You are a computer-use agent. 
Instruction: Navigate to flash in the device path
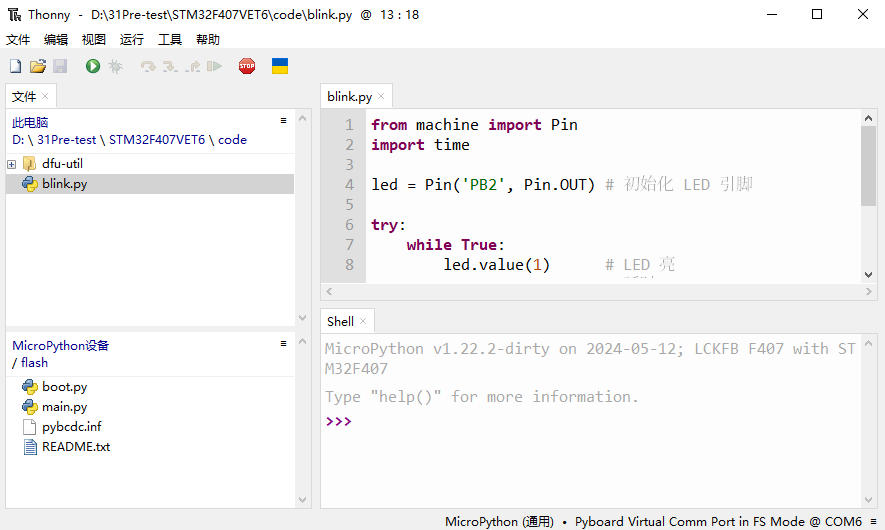pos(34,363)
